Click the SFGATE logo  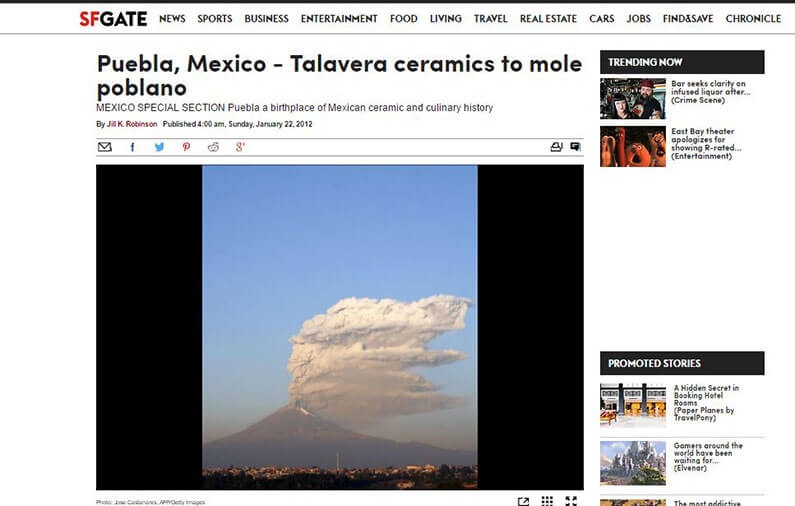113,19
